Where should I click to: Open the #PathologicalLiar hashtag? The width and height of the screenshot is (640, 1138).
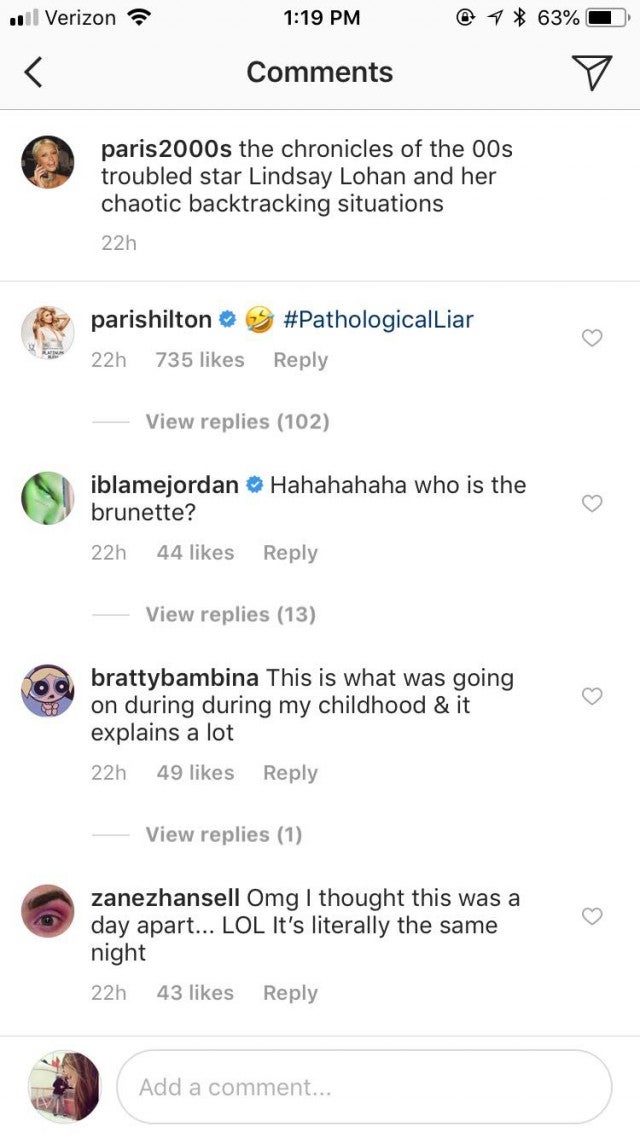(378, 320)
